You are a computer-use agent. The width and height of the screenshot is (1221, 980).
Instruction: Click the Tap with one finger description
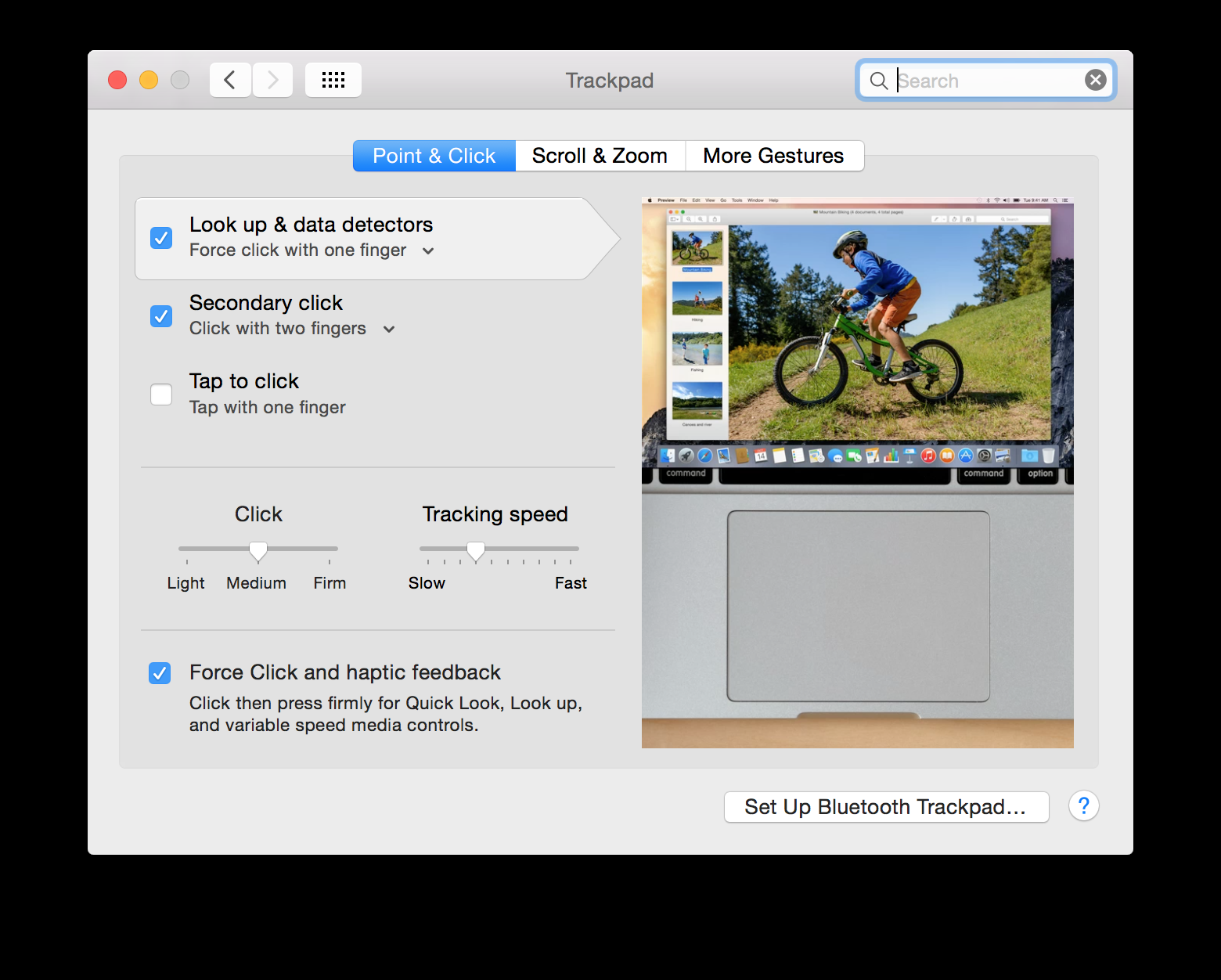[x=268, y=407]
